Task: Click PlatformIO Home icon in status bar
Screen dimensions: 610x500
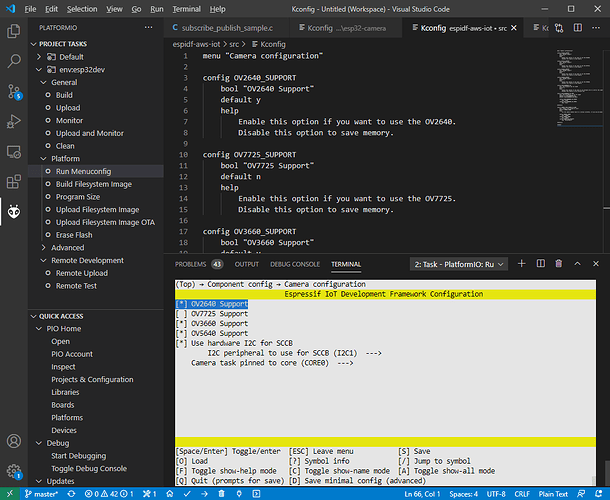Action: 170,494
